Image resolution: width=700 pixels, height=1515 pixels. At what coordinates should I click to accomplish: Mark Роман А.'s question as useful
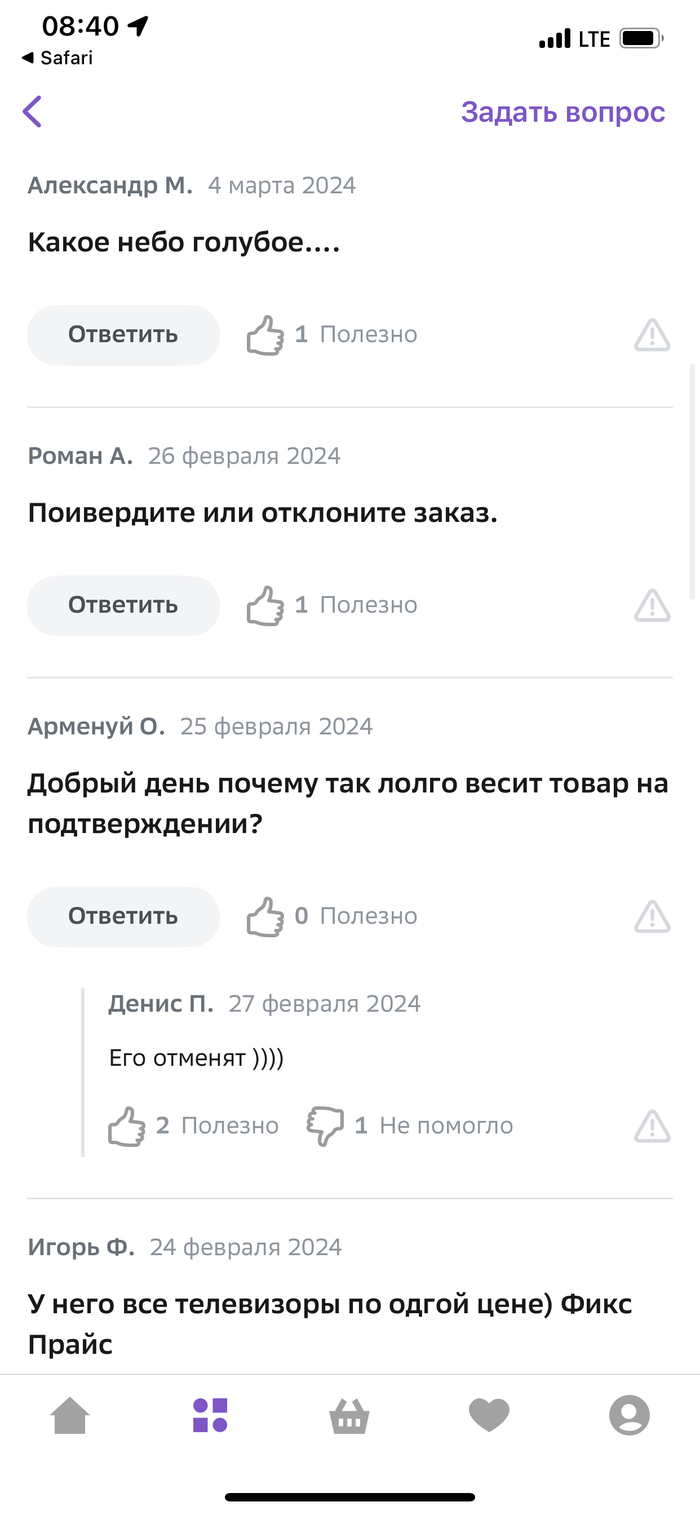(x=265, y=606)
